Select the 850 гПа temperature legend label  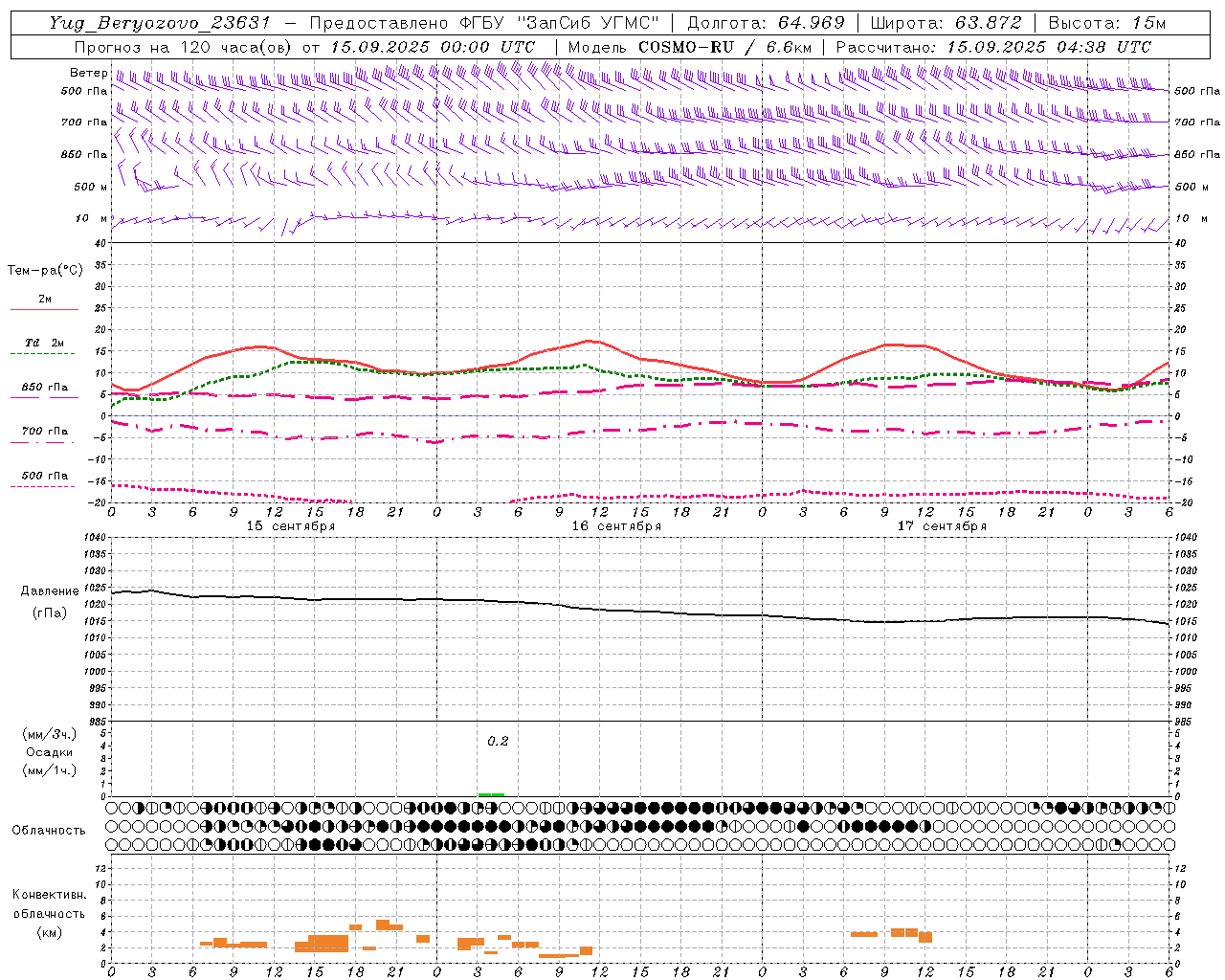[x=45, y=388]
